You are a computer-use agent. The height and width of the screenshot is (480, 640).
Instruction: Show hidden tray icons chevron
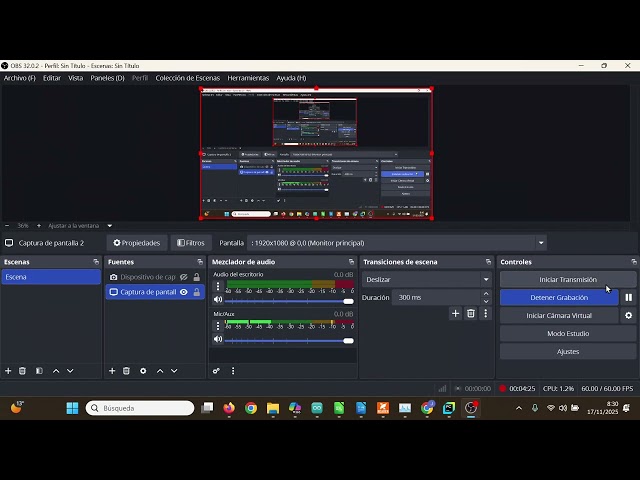coord(519,408)
